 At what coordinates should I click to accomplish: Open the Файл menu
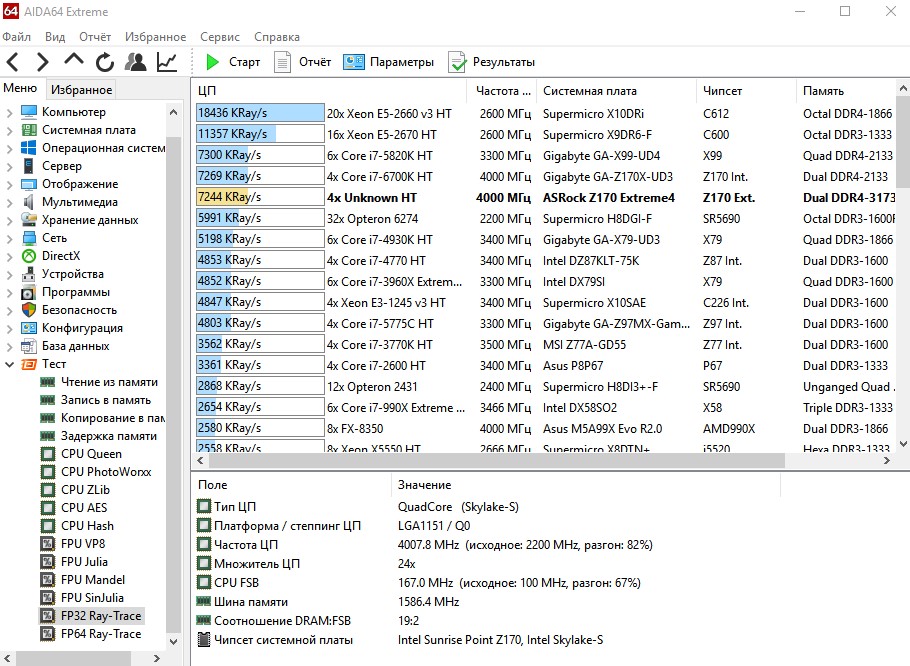pyautogui.click(x=16, y=37)
